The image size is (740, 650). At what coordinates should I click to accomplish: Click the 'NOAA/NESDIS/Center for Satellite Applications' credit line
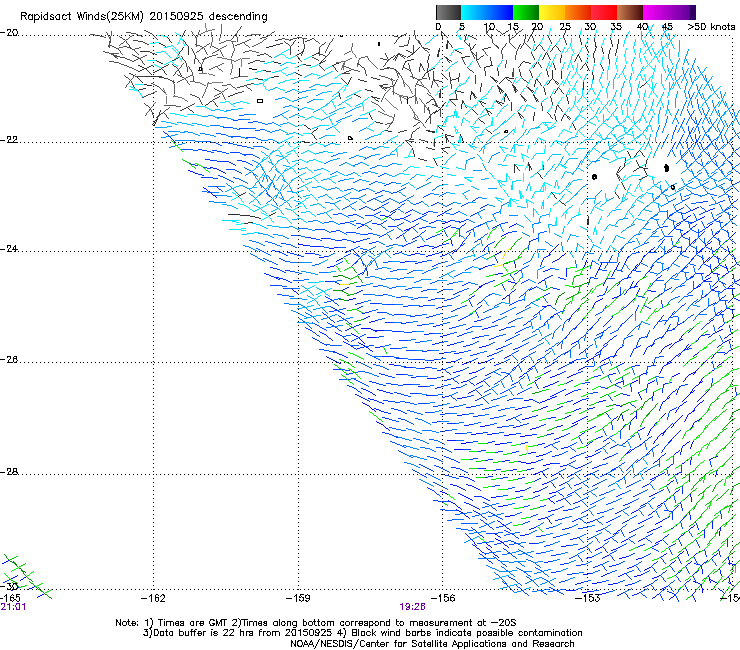[x=432, y=644]
